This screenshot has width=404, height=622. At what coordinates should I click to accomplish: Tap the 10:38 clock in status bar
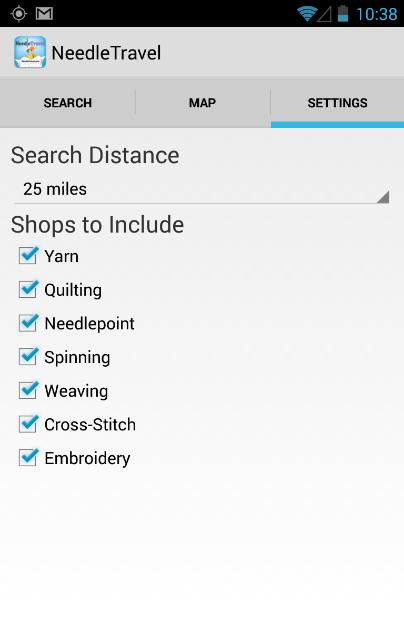[x=377, y=14]
